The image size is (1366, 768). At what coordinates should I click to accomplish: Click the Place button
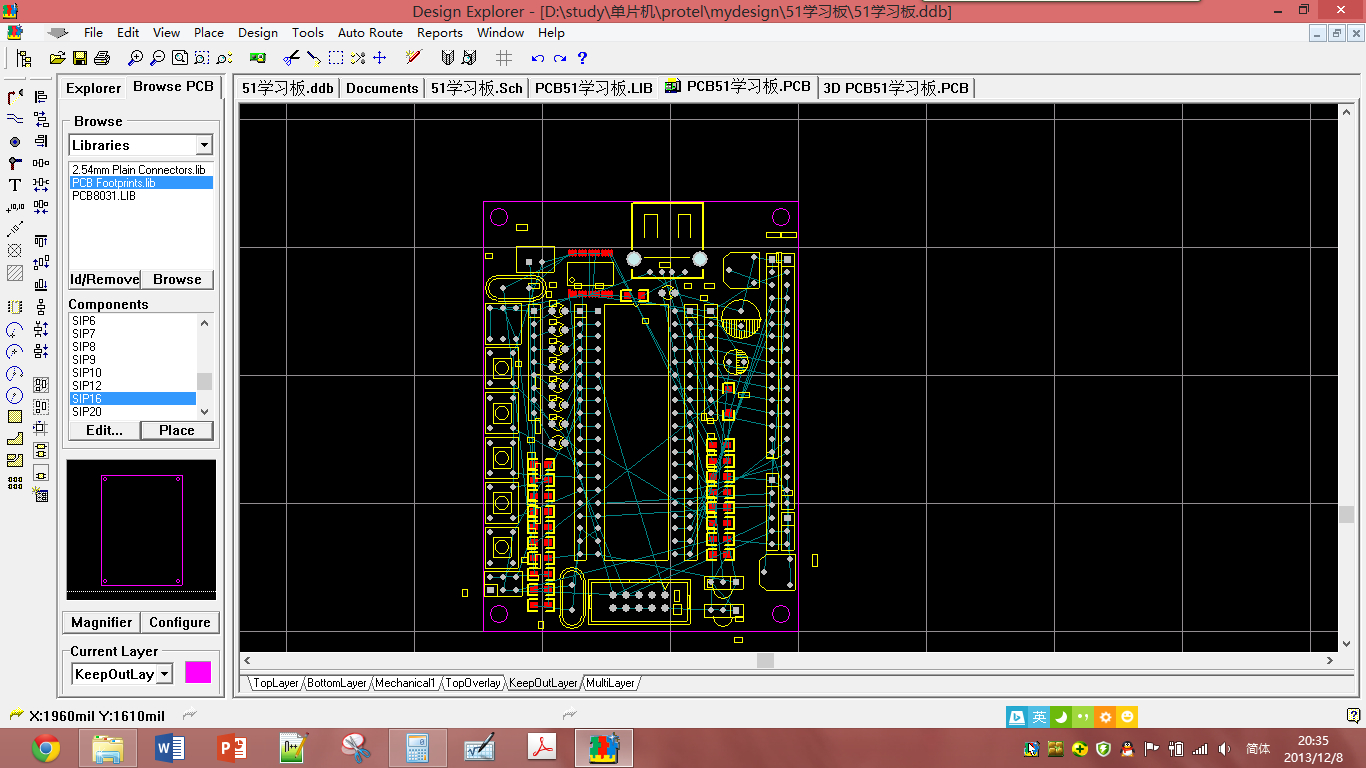(x=177, y=430)
